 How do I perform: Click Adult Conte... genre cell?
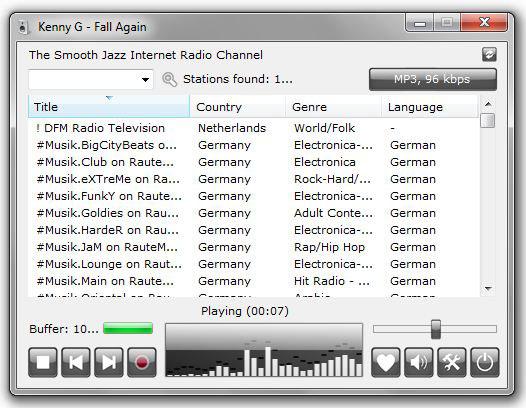tap(333, 213)
